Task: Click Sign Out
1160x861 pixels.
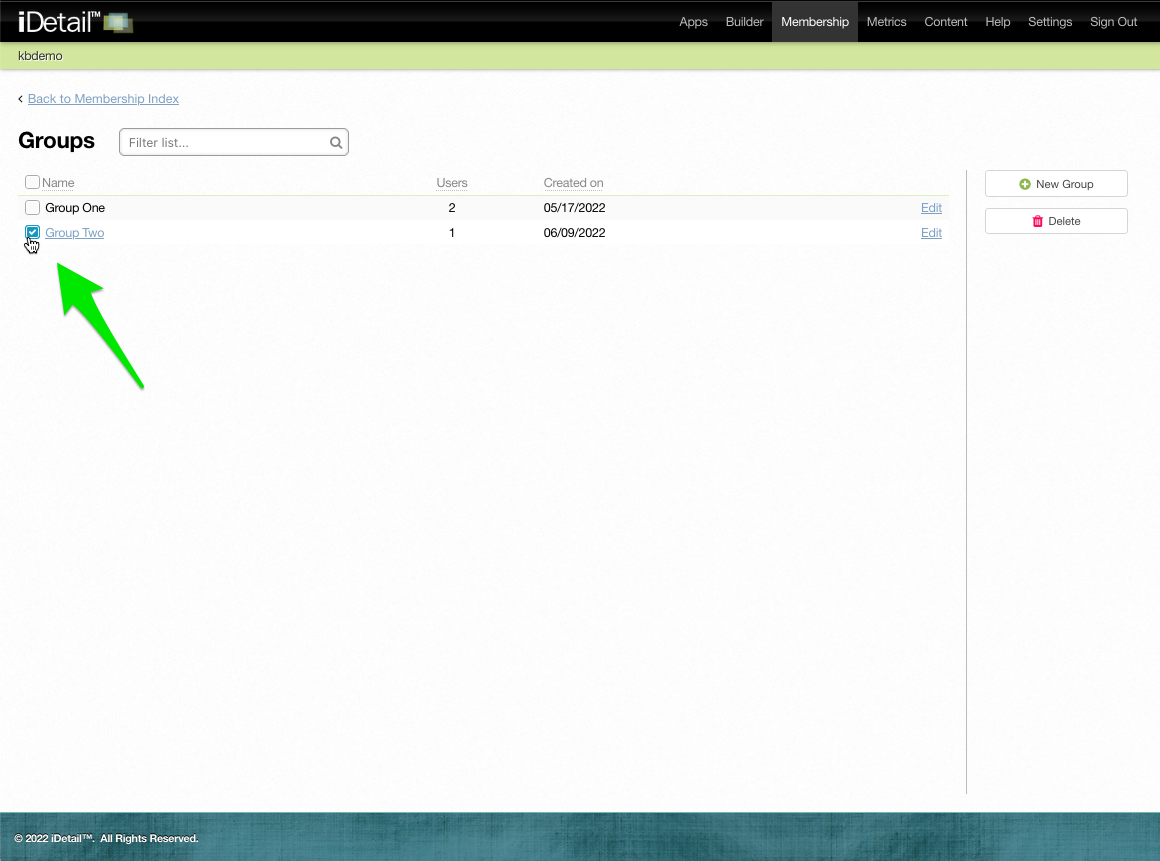Action: (1113, 21)
